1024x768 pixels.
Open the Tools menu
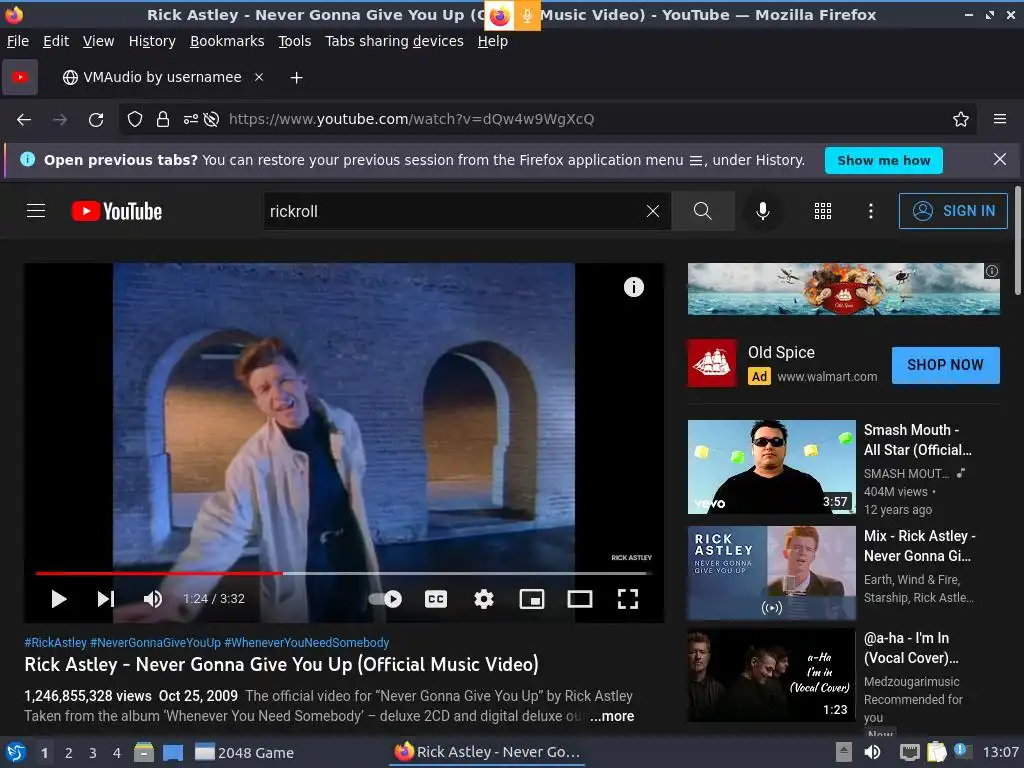[295, 41]
